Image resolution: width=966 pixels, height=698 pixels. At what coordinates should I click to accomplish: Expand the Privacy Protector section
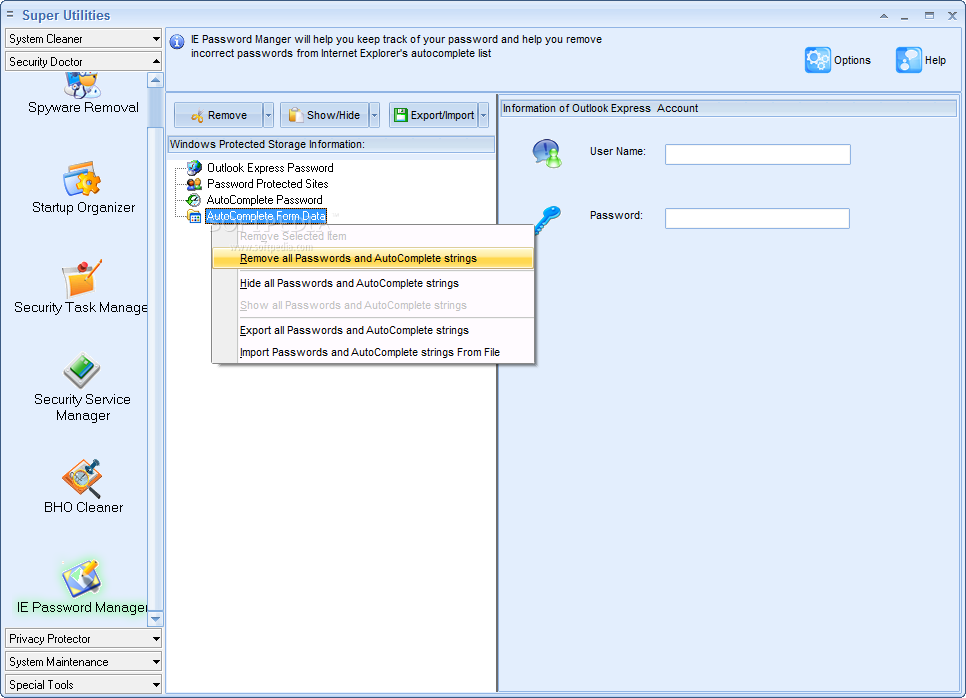(83, 639)
